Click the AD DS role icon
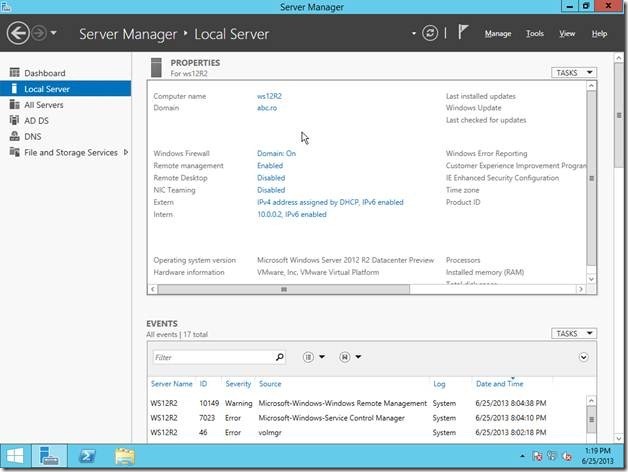This screenshot has width=628, height=472. 14,120
